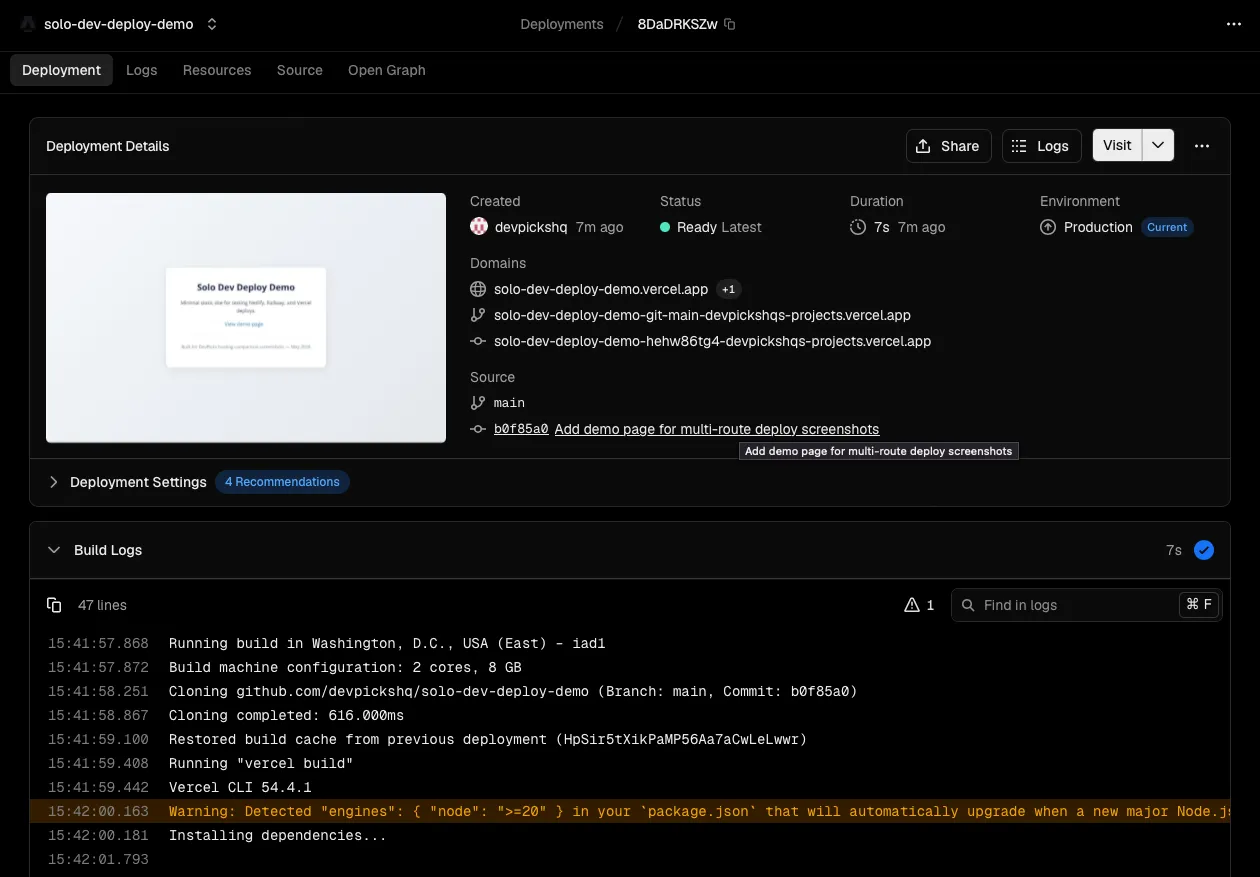Click the Production environment arrow icon
1260x877 pixels.
[x=1048, y=227]
